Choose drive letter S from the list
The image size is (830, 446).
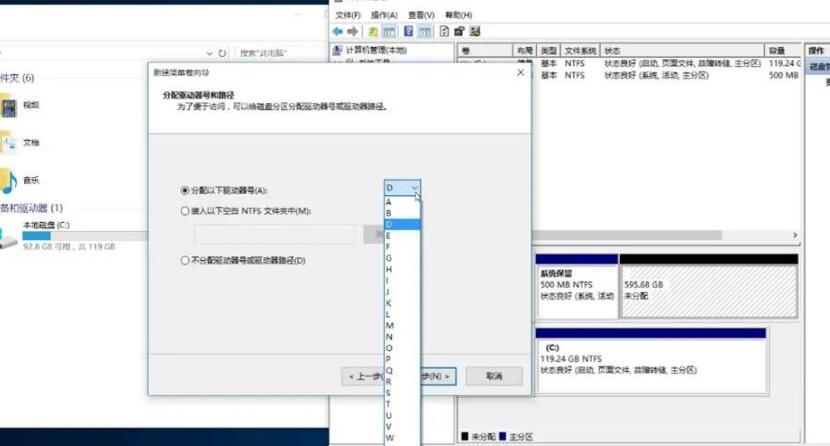[x=402, y=393]
